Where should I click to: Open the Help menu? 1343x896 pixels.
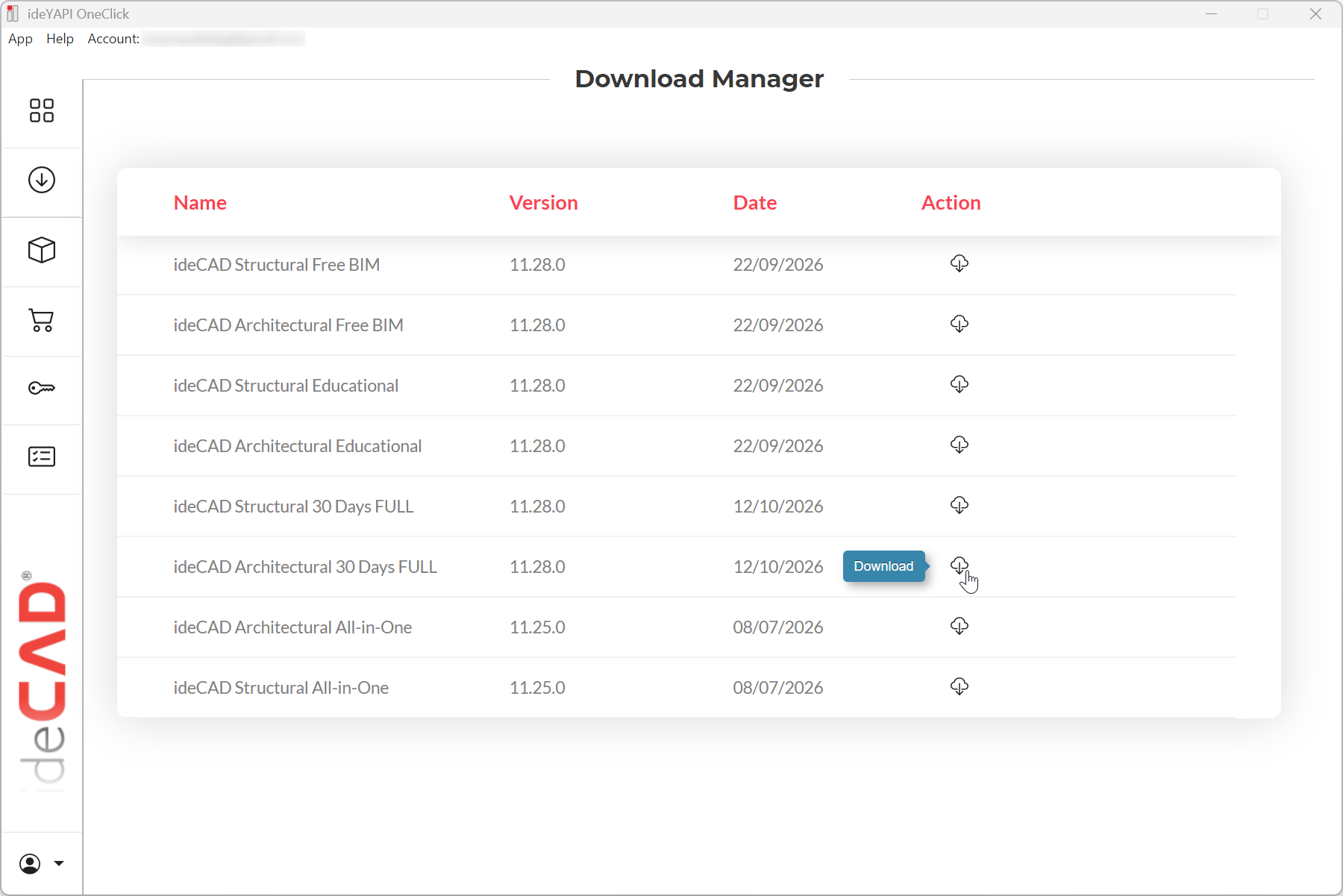pyautogui.click(x=60, y=39)
